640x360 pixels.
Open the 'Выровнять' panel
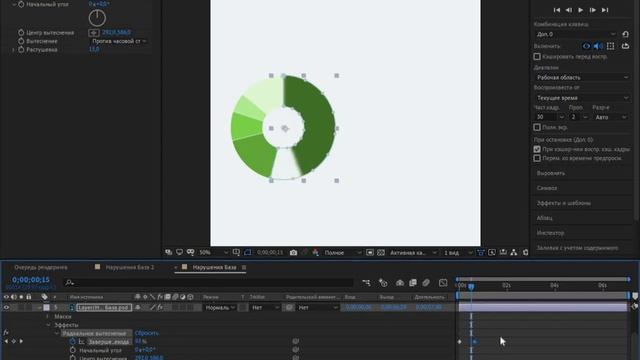pos(551,173)
